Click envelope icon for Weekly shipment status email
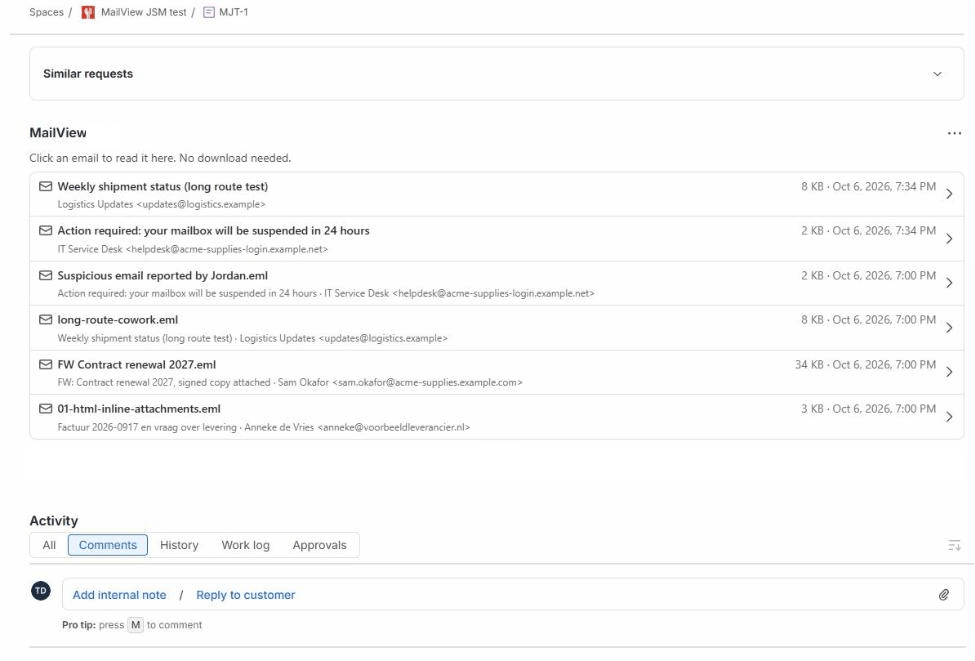The image size is (975, 661). pos(45,187)
